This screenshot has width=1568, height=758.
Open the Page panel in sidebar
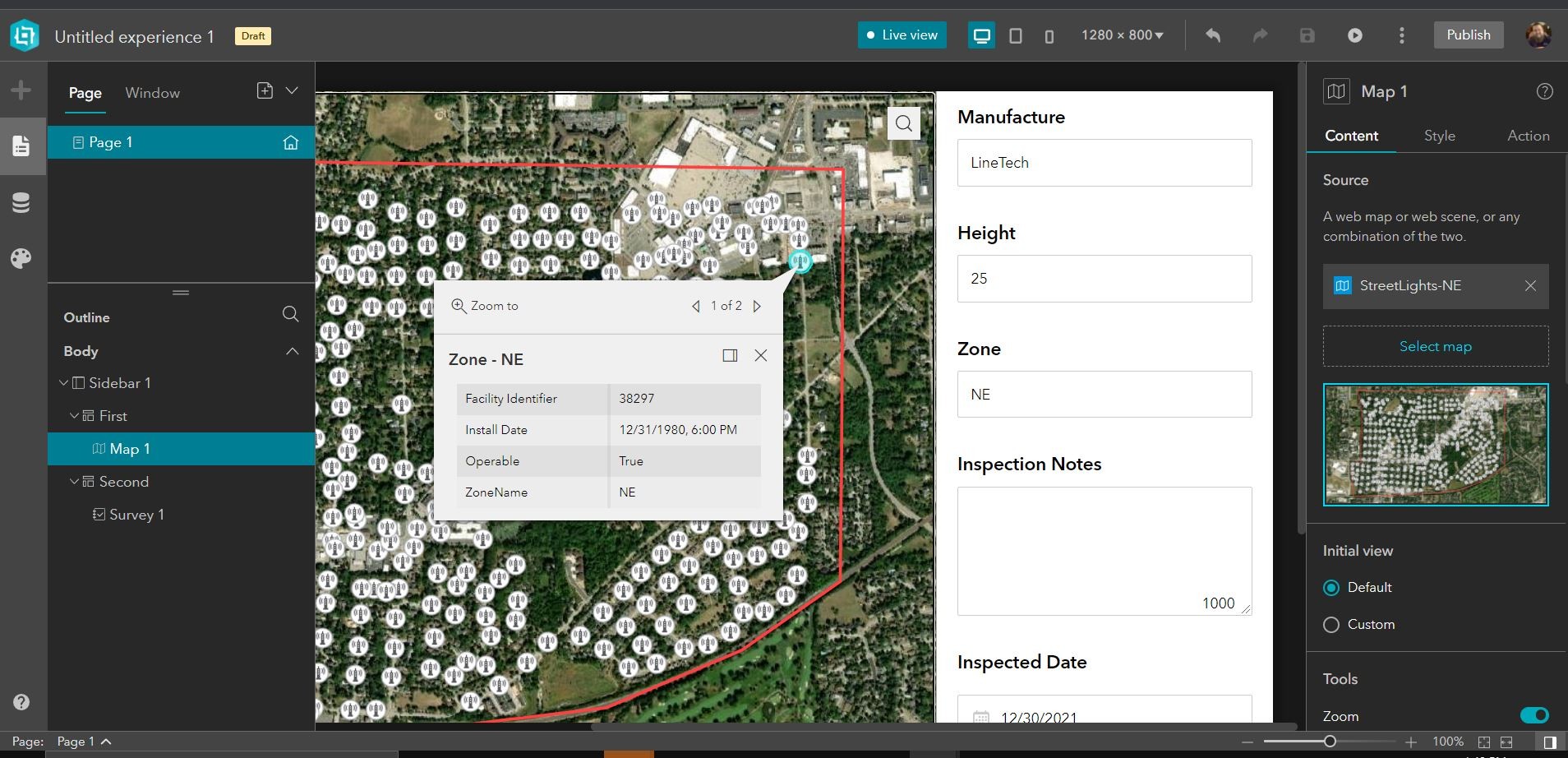click(x=21, y=146)
